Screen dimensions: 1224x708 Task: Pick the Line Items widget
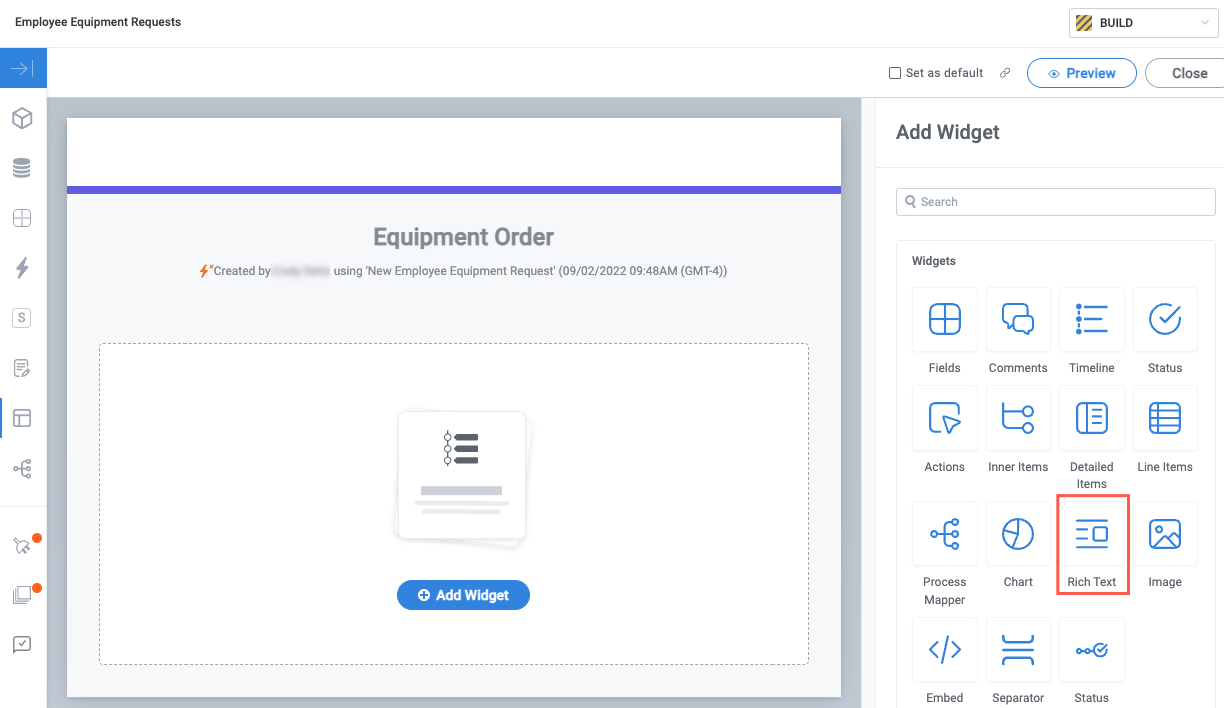click(1165, 419)
